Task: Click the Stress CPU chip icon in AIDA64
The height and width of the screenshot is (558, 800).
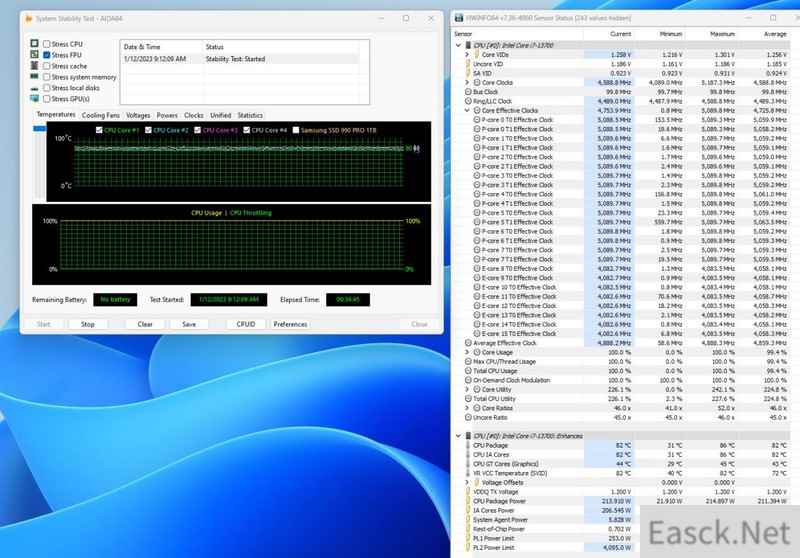Action: [34, 43]
